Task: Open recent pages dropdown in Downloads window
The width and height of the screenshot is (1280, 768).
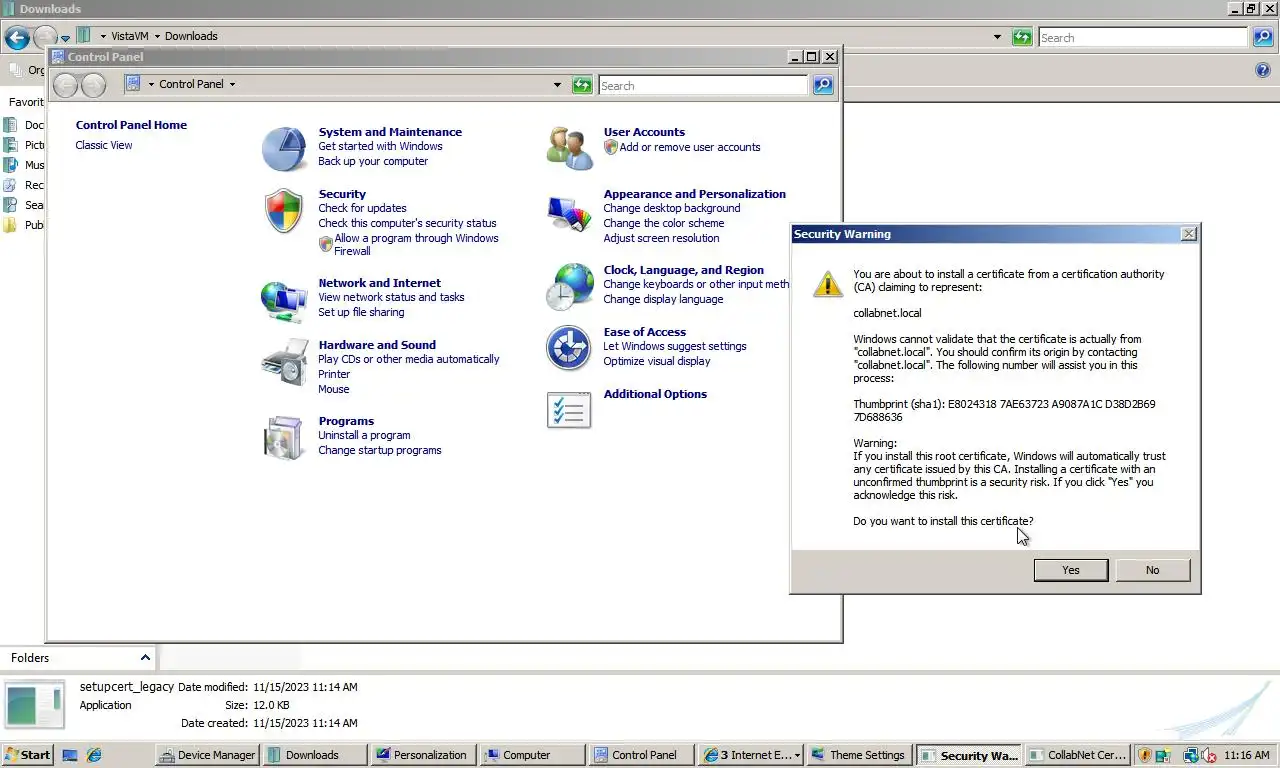Action: coord(66,39)
